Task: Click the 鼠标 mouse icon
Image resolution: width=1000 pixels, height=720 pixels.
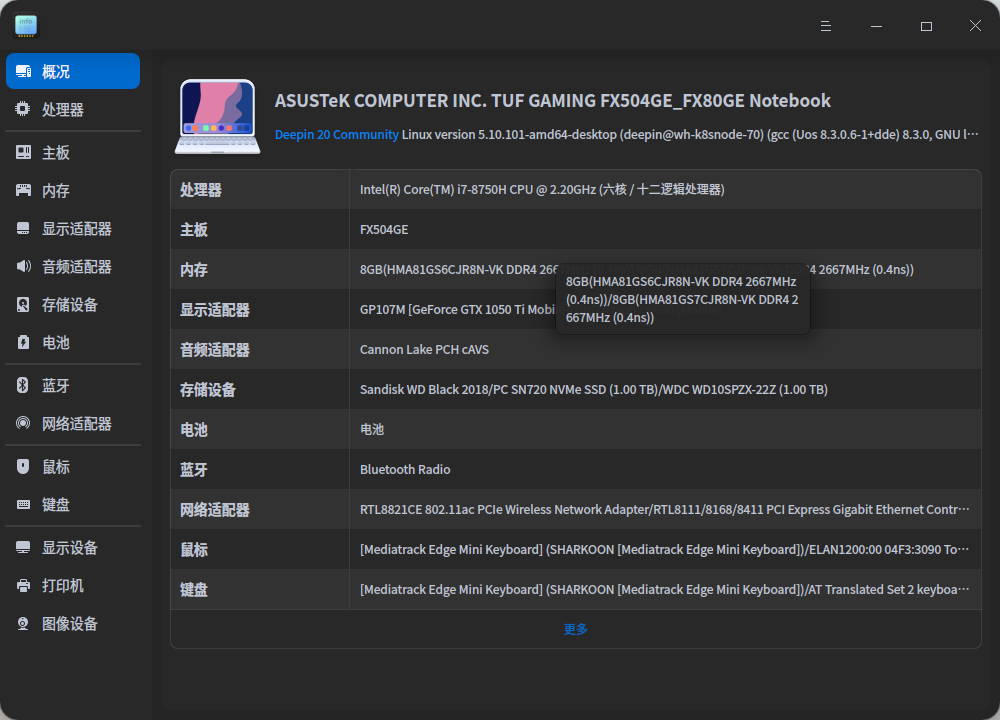Action: click(x=23, y=466)
